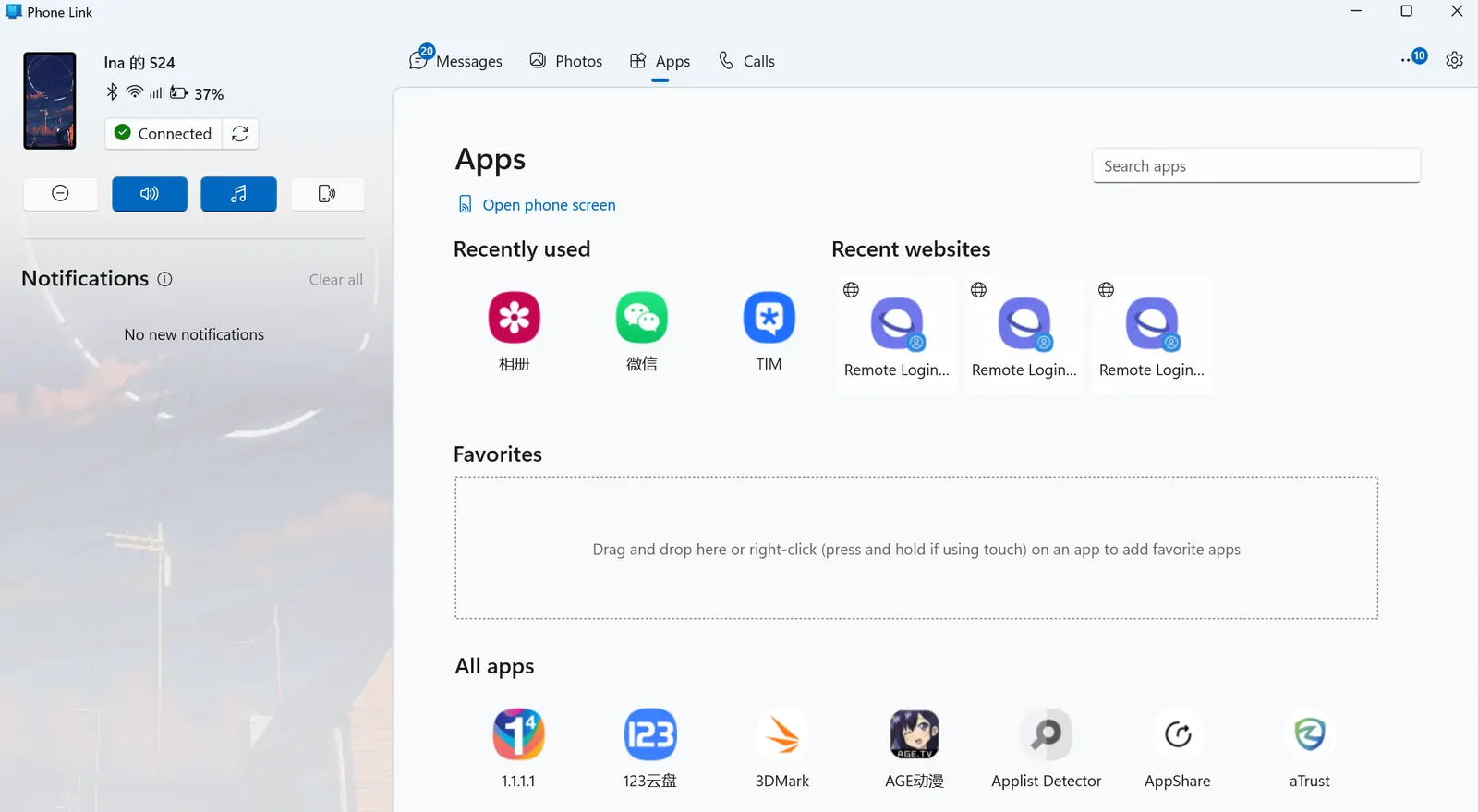Image resolution: width=1478 pixels, height=812 pixels.
Task: Click the Open phone screen link
Action: [548, 205]
